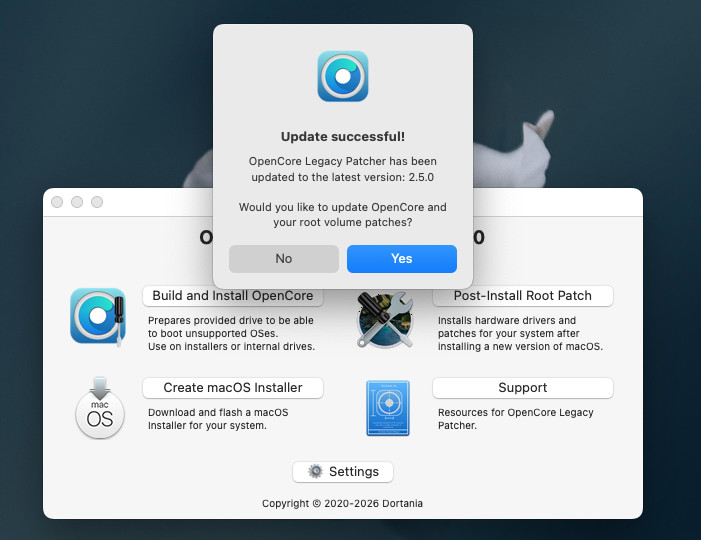Screen dimensions: 701x540
Task: Open Create macOS Installer
Action: click(232, 388)
